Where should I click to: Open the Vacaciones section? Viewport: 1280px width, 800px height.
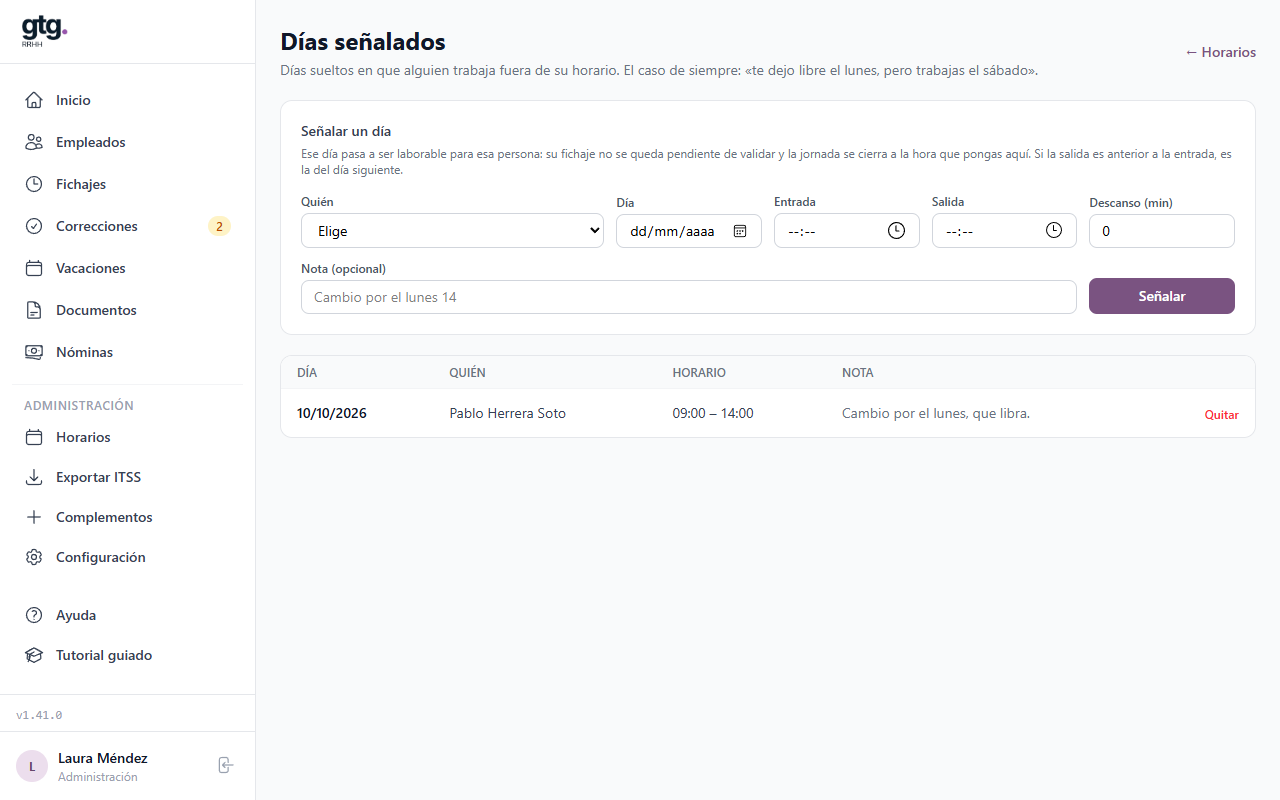(x=128, y=268)
